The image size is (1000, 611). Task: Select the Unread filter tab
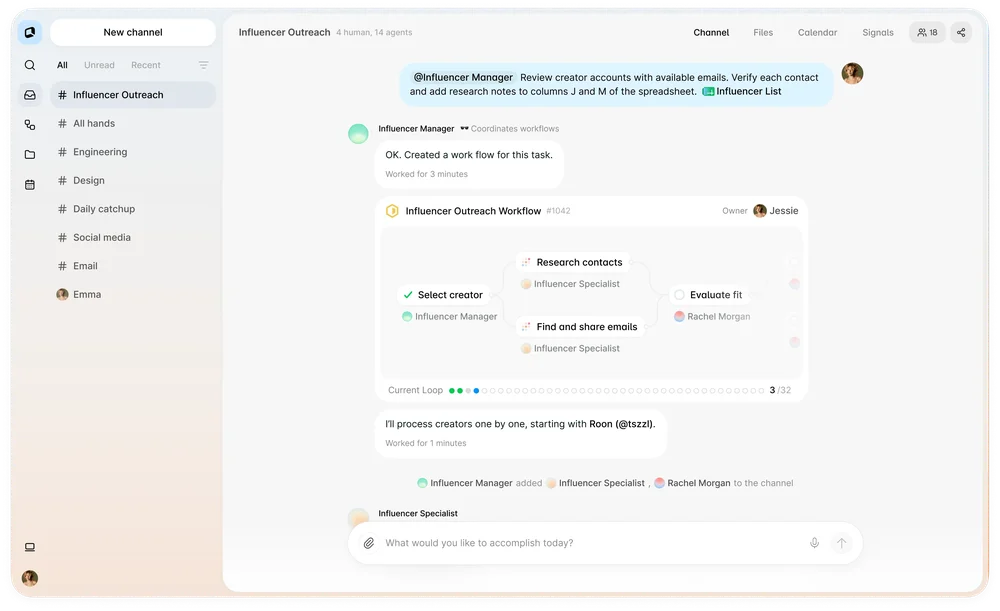coord(99,65)
